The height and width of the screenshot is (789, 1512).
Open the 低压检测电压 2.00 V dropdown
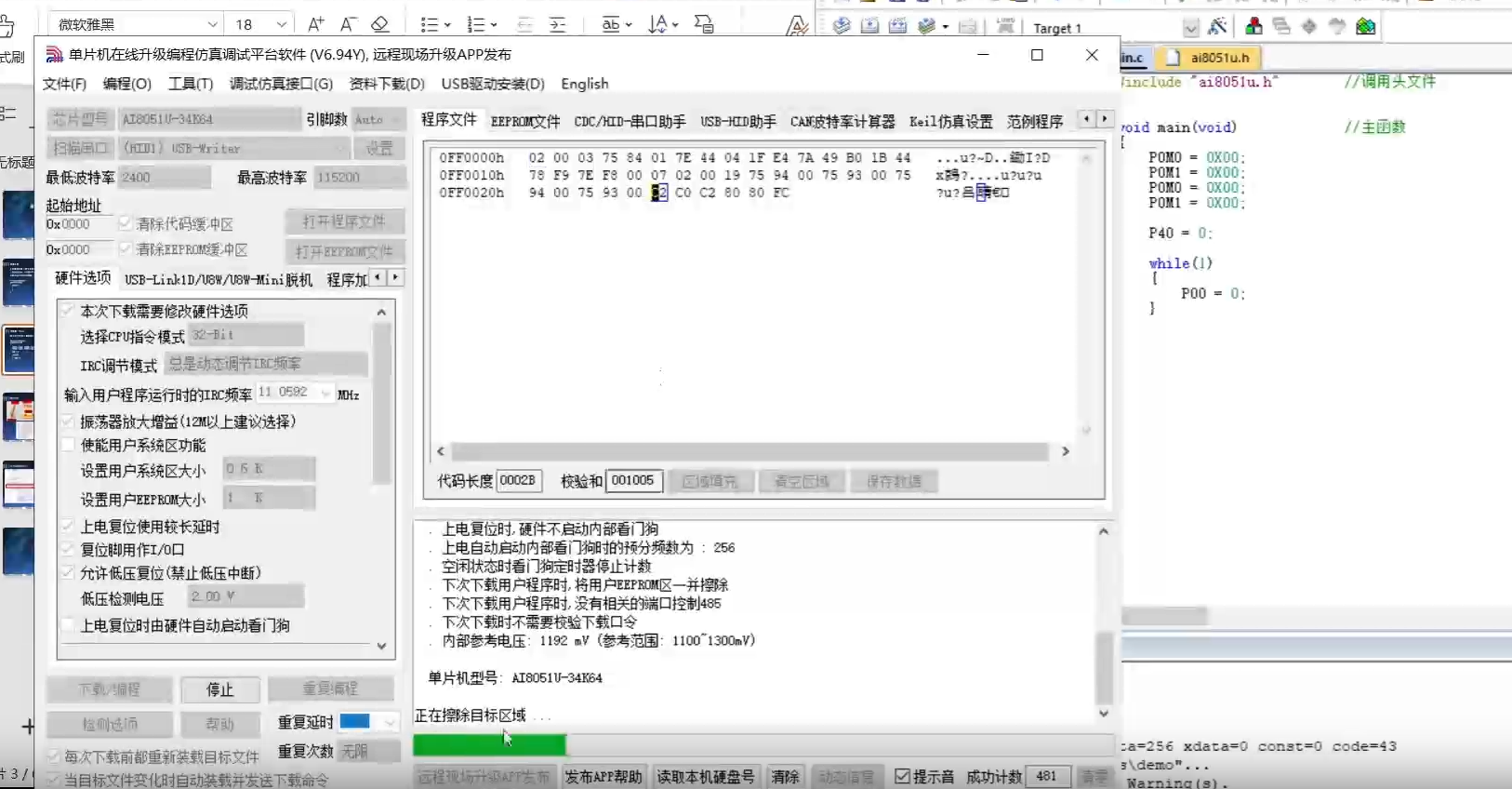pos(245,596)
